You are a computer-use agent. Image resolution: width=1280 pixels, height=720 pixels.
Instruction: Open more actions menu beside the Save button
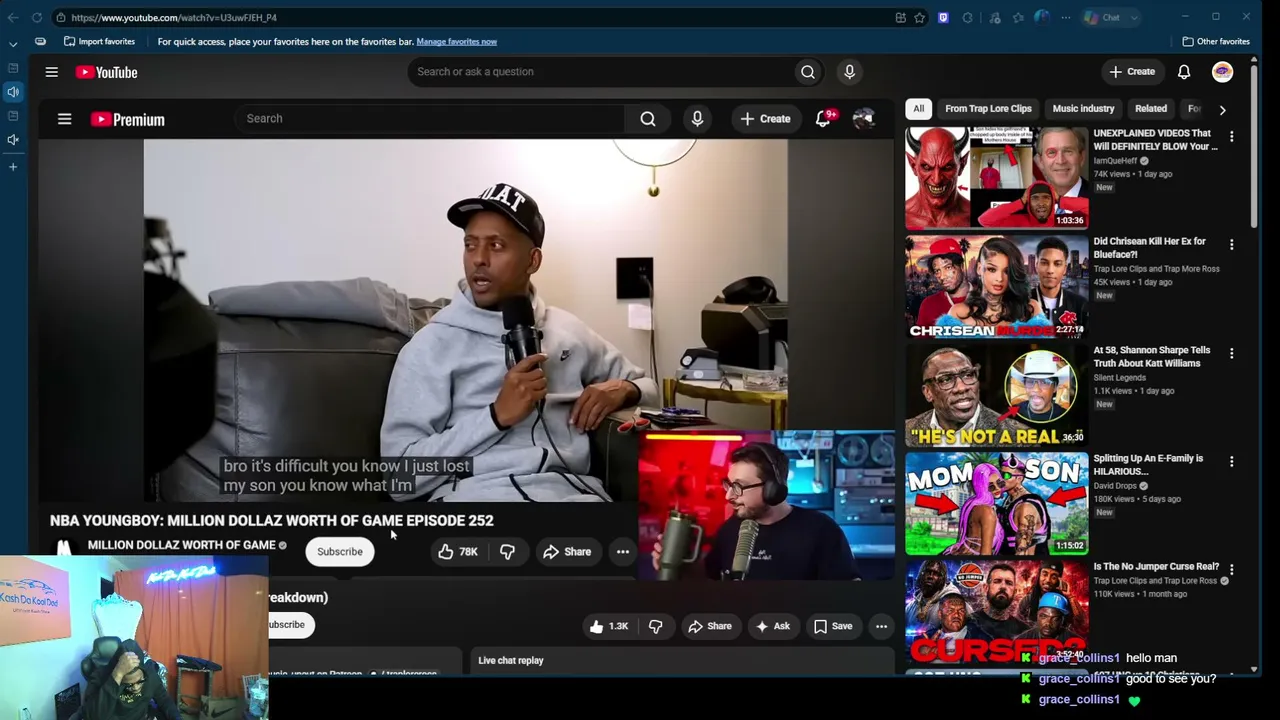click(x=881, y=626)
